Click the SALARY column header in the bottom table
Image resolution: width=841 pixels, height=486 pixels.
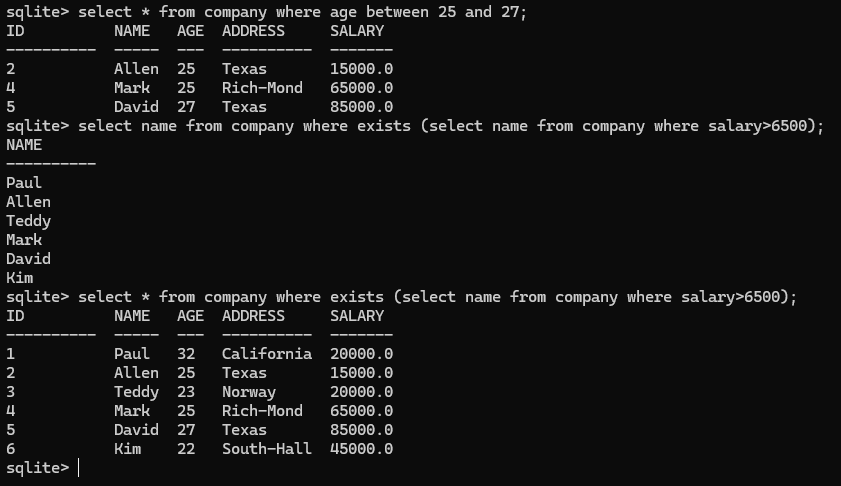(357, 316)
